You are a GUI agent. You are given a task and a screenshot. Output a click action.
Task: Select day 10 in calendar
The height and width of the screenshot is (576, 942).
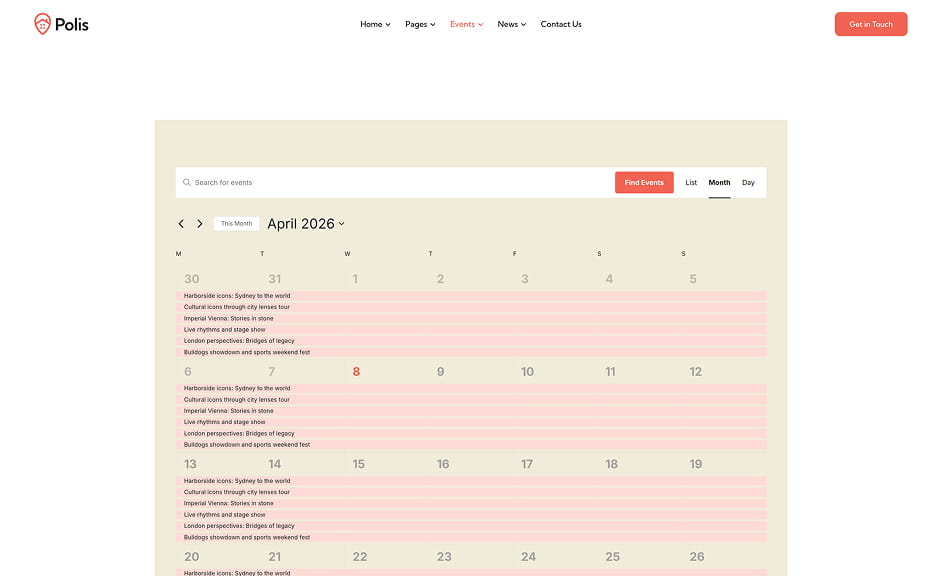click(x=527, y=371)
